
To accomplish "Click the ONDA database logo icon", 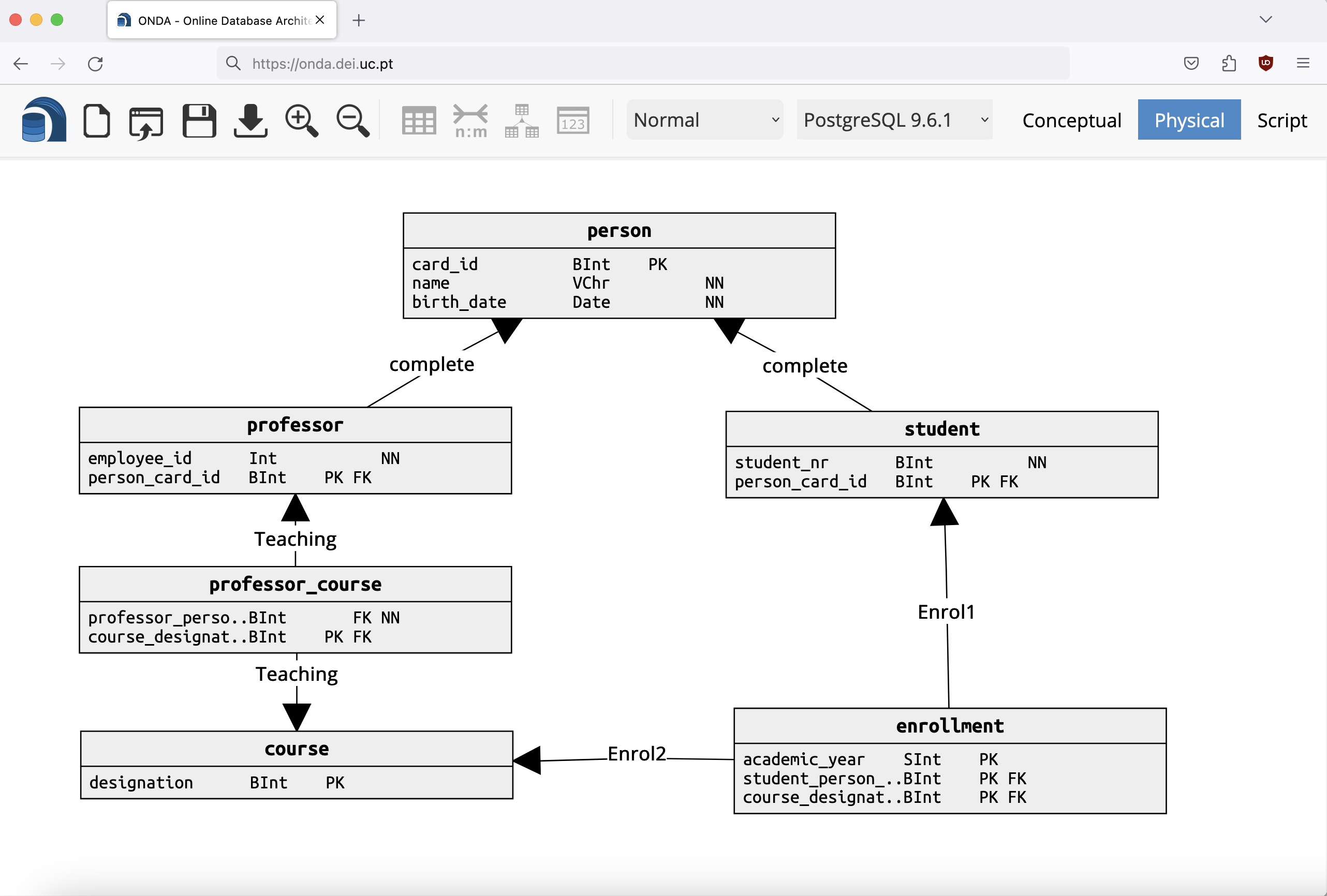I will [x=44, y=120].
